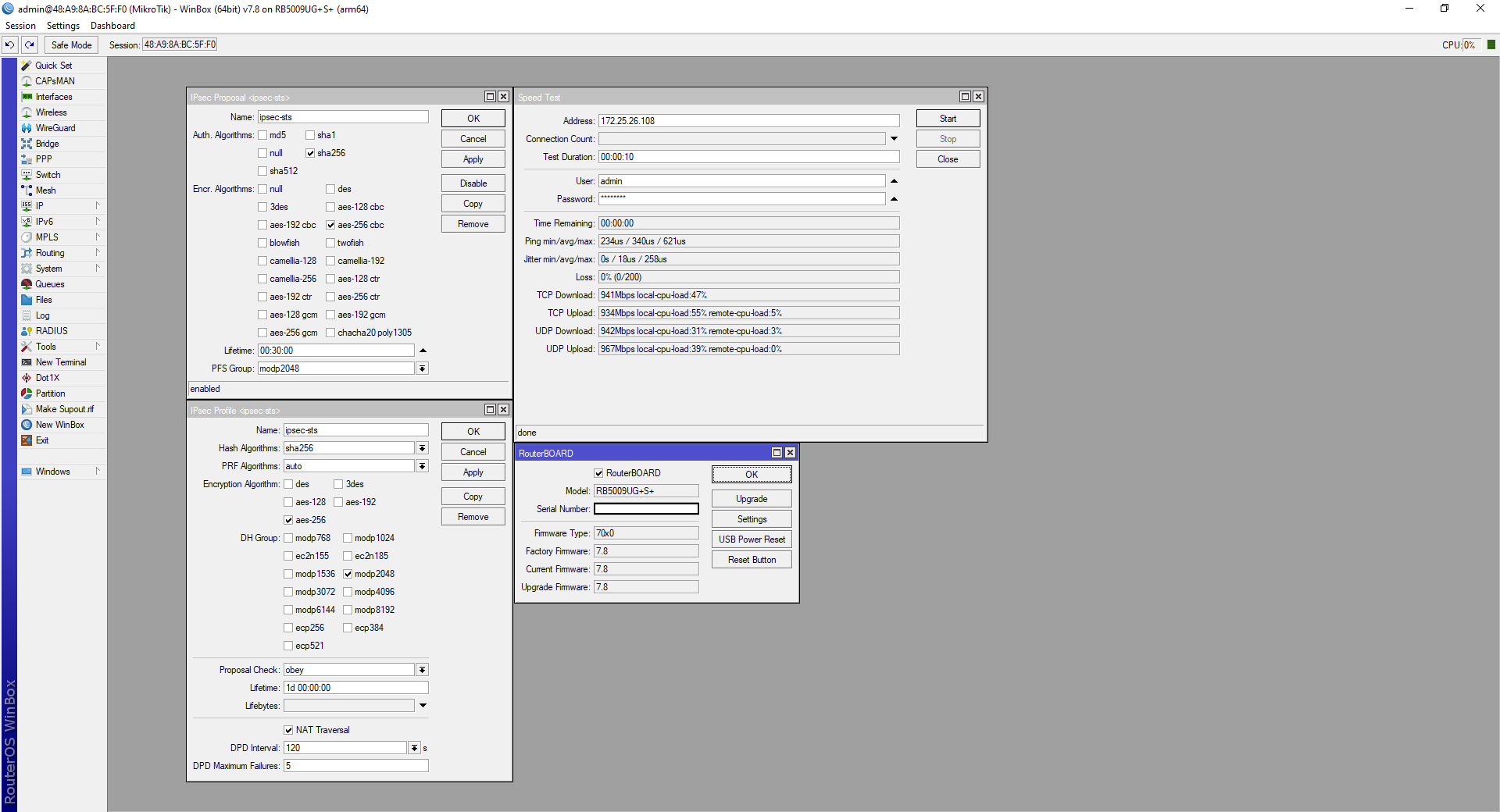Image resolution: width=1500 pixels, height=812 pixels.
Task: Open Wireless sidebar icon
Action: coord(27,112)
